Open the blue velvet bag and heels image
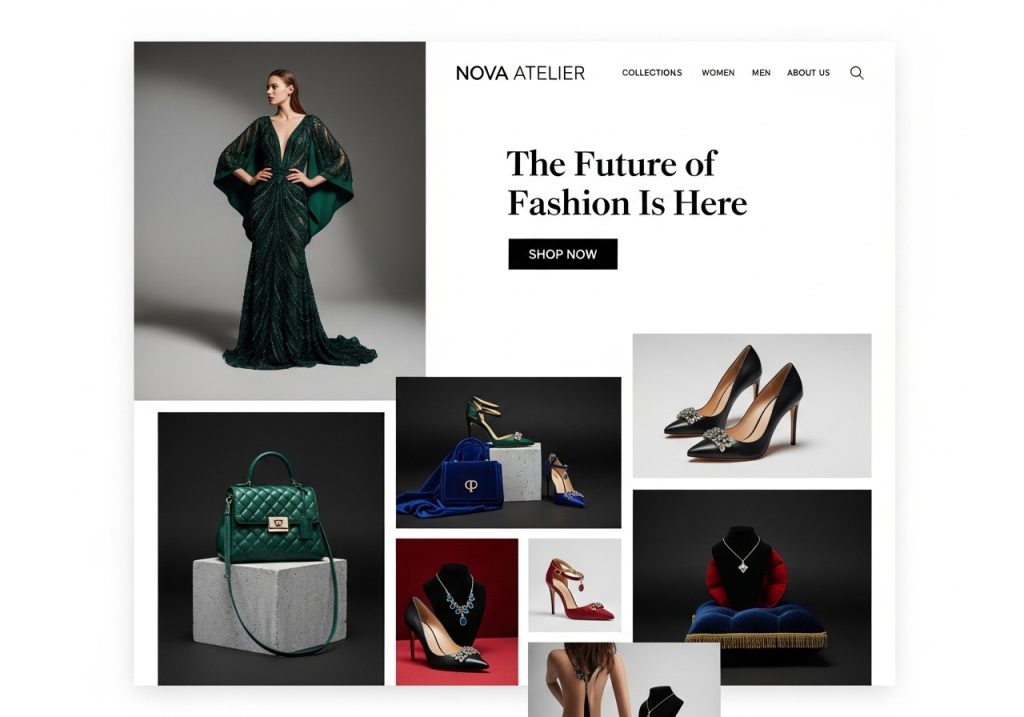The height and width of the screenshot is (717, 1024). [508, 452]
